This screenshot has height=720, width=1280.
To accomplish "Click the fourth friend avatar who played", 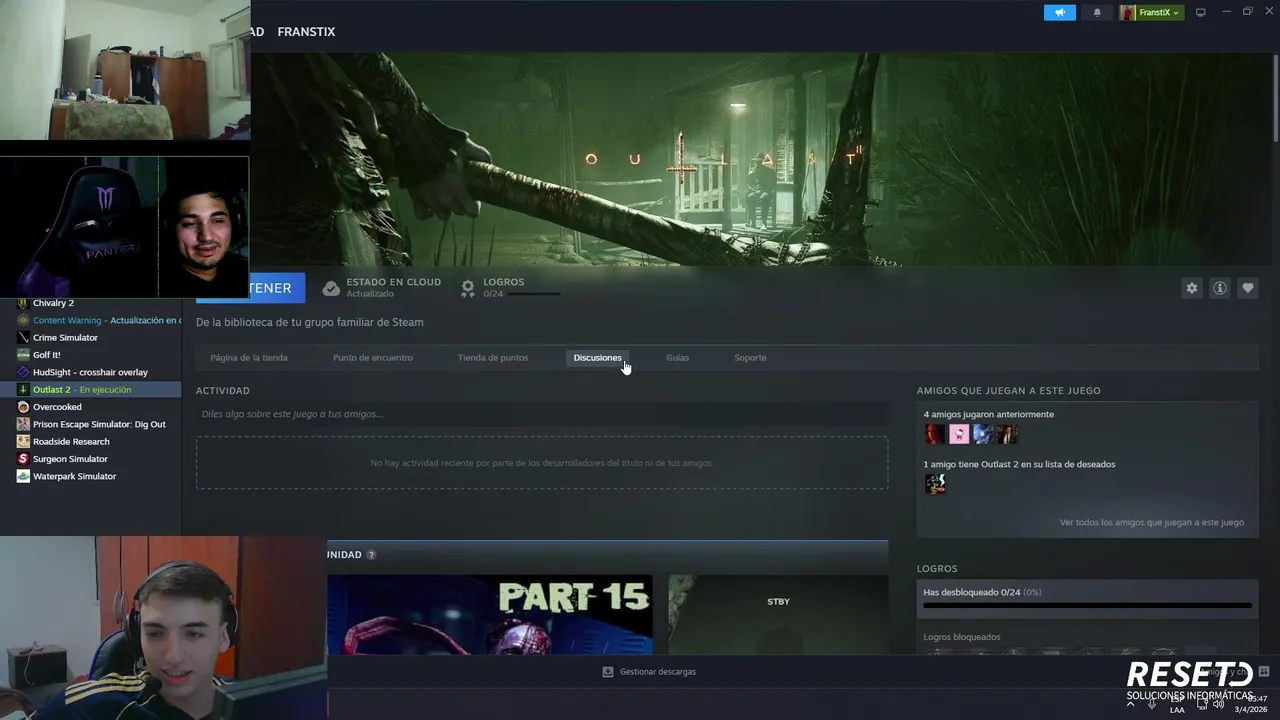I will coord(1007,434).
